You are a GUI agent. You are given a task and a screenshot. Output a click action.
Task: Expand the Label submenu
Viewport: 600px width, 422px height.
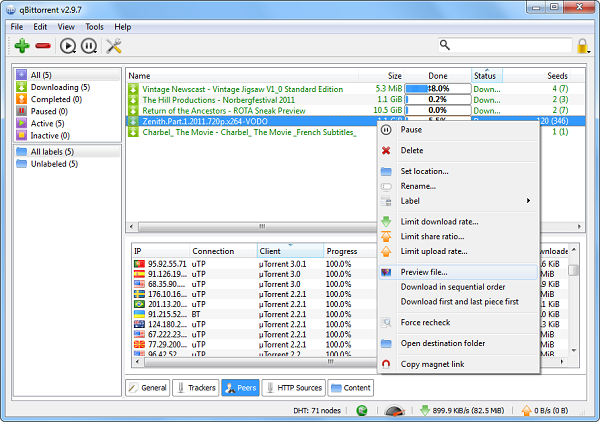coord(460,200)
